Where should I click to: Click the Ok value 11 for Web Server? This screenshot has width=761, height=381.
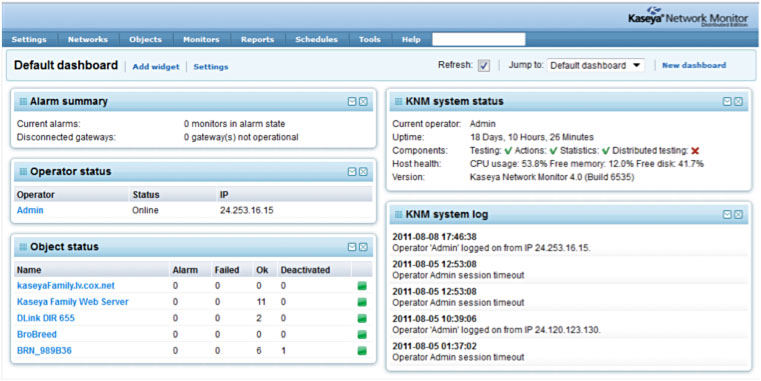[x=261, y=302]
